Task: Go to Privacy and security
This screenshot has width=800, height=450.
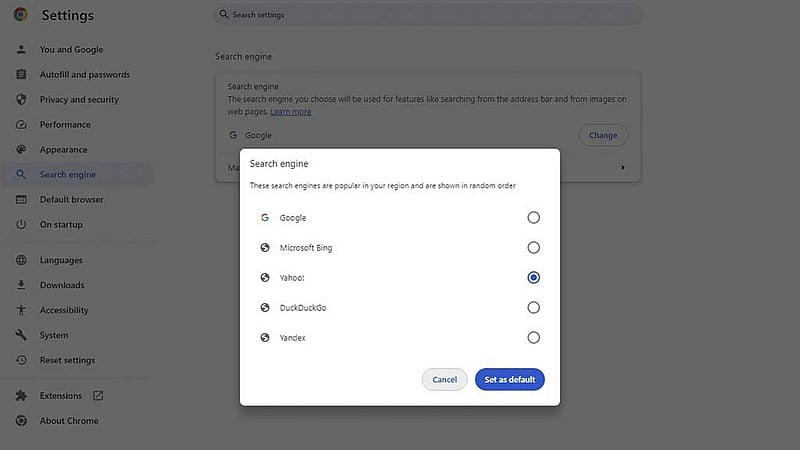Action: click(x=79, y=99)
